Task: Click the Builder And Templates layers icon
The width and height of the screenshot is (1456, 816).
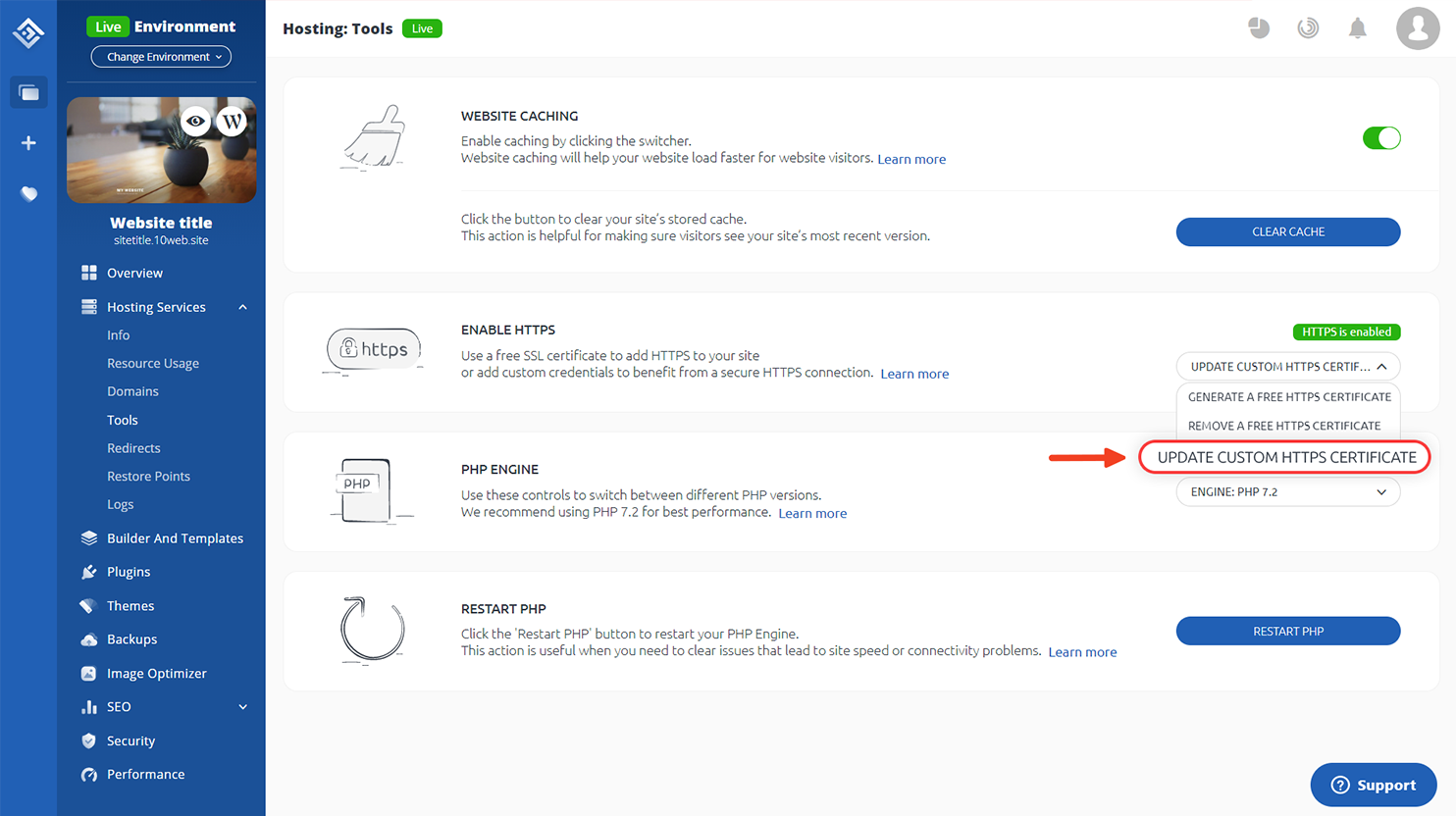Action: tap(89, 538)
